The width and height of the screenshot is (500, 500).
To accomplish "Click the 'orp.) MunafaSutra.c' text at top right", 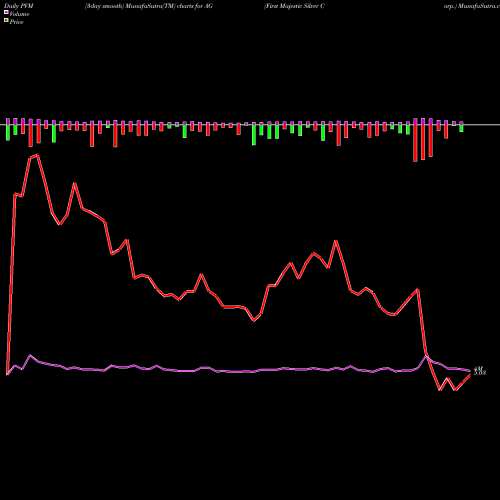I will point(472,6).
